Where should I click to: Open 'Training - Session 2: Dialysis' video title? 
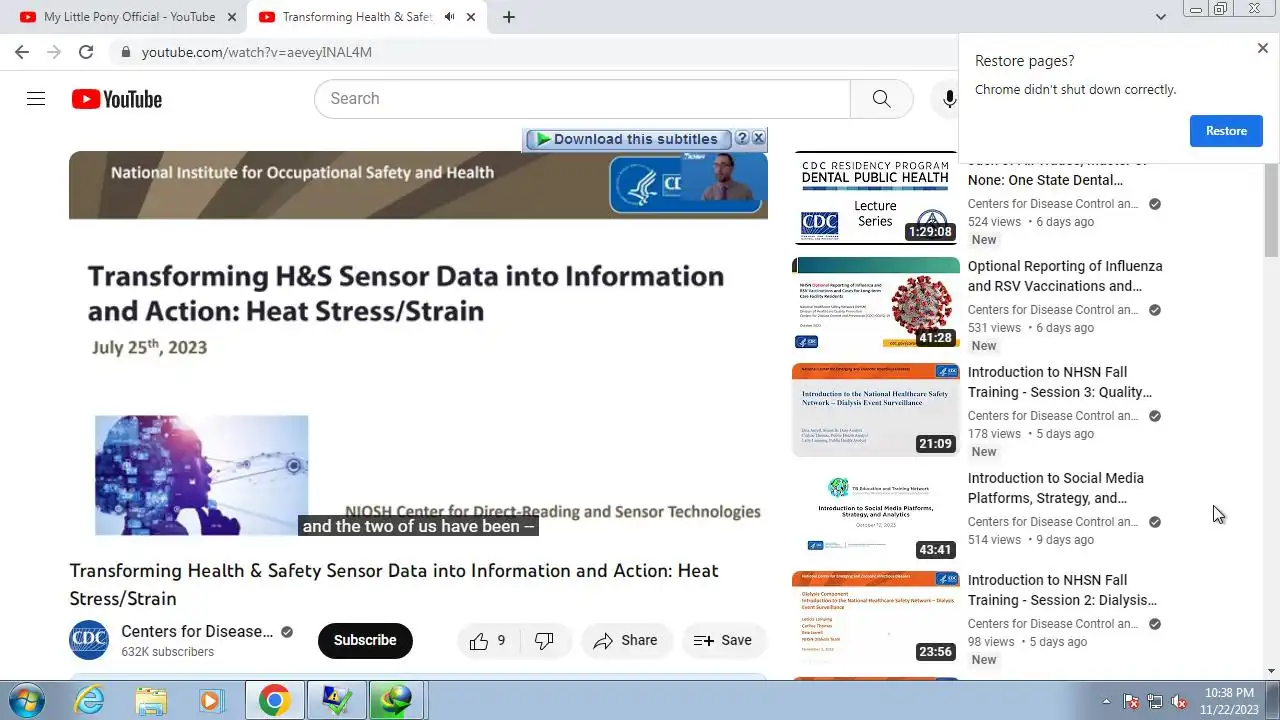[x=1062, y=590]
